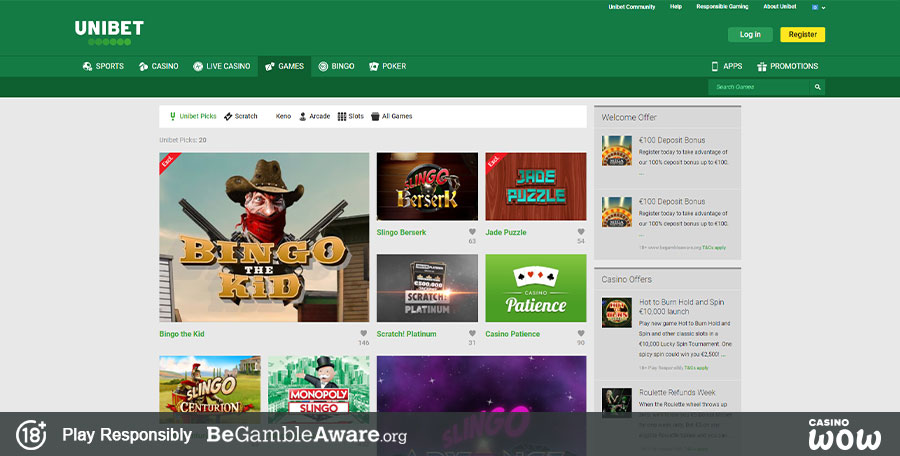Screen dimensions: 900x456
Task: Open the Bingo section
Action: [x=336, y=66]
